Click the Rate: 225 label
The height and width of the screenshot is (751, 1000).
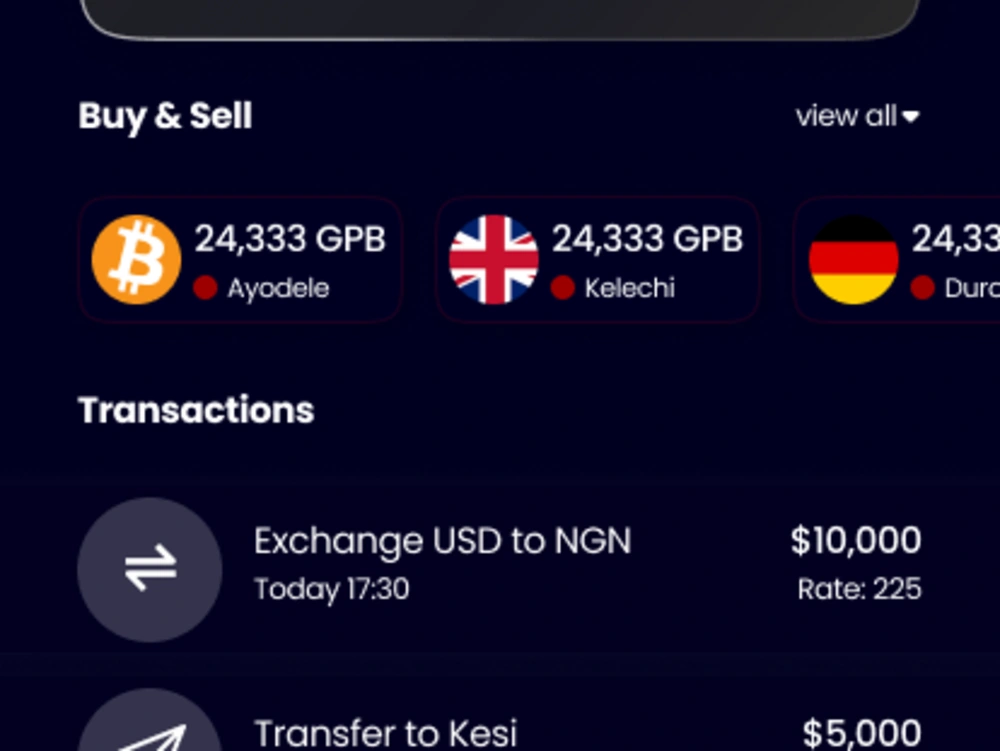point(860,589)
